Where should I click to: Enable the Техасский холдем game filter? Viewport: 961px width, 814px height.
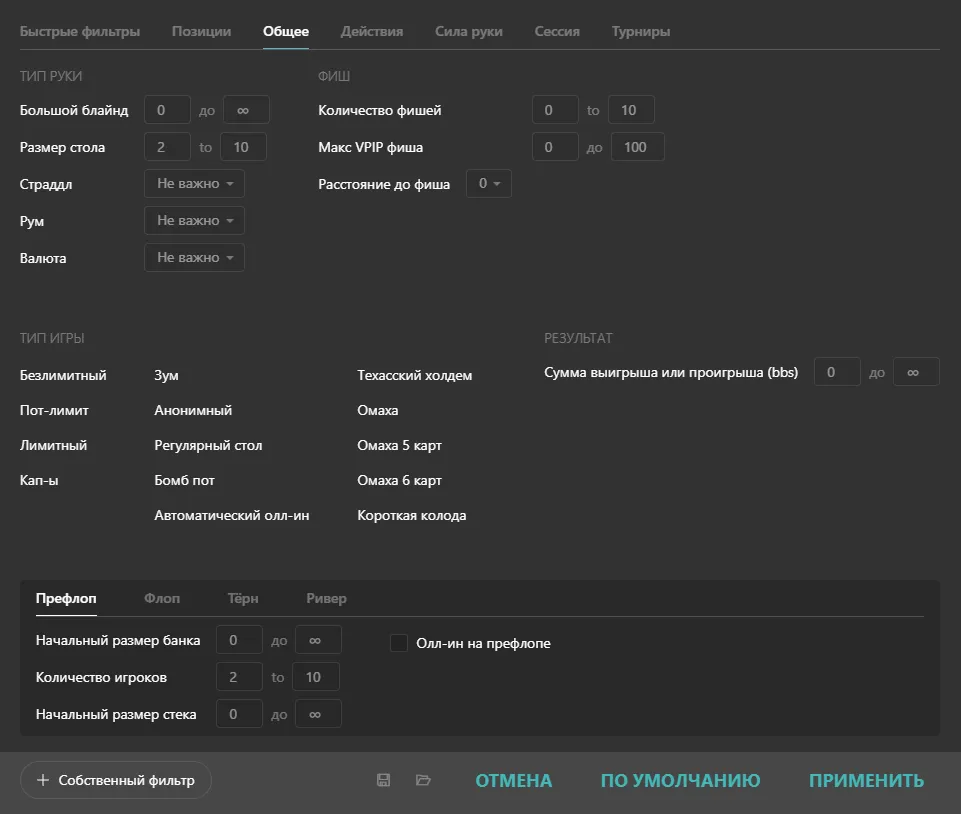(414, 375)
